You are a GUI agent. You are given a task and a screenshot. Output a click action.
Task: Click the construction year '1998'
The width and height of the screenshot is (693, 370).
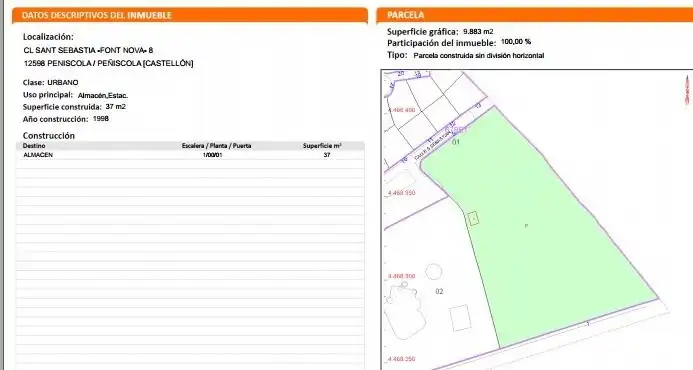(x=101, y=118)
